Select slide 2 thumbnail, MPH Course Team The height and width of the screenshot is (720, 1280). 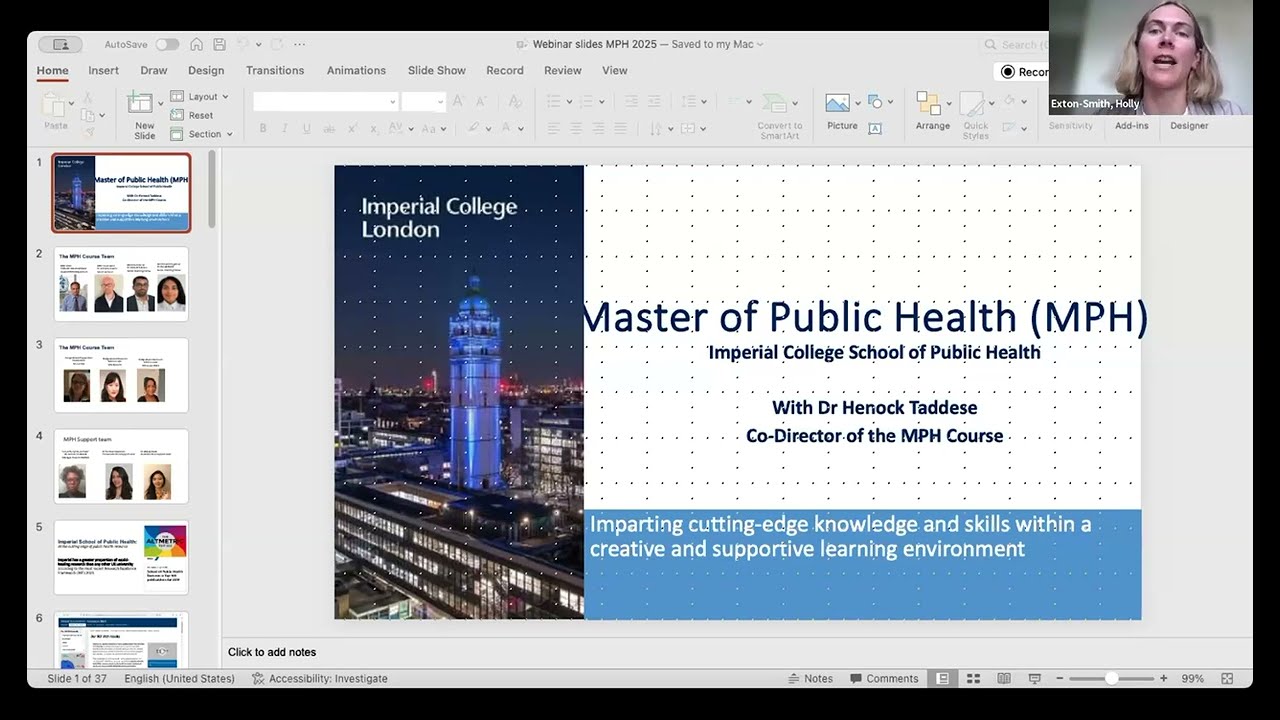coord(121,283)
